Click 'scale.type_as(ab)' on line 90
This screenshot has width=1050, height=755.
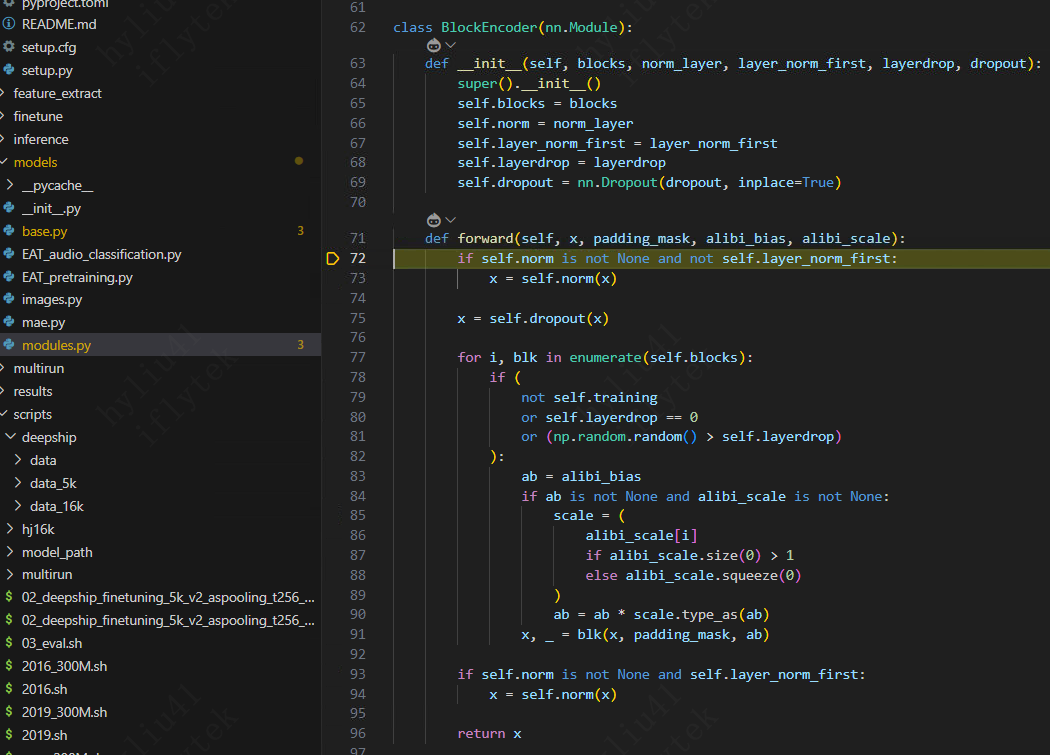702,614
